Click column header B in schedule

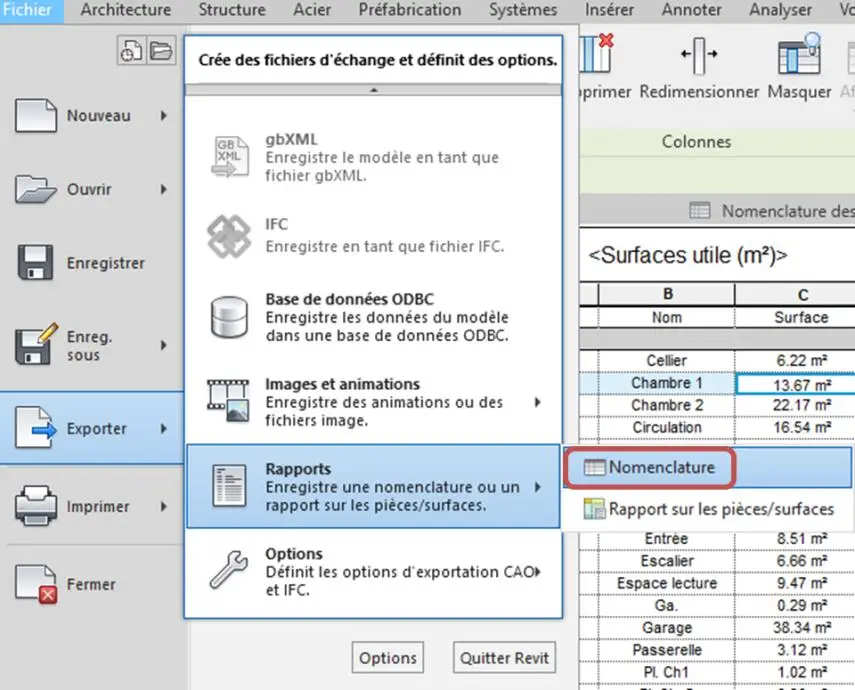(x=667, y=294)
